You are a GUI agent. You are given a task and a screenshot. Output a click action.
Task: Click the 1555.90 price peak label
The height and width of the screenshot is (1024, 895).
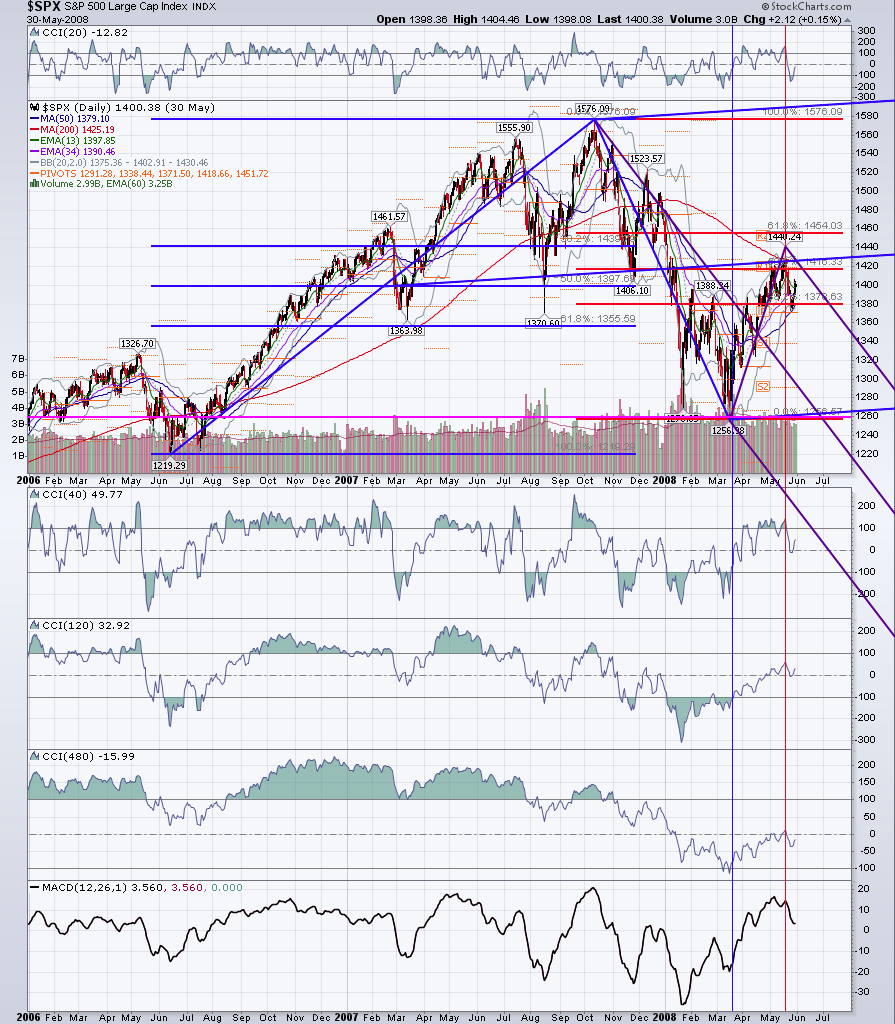point(514,128)
